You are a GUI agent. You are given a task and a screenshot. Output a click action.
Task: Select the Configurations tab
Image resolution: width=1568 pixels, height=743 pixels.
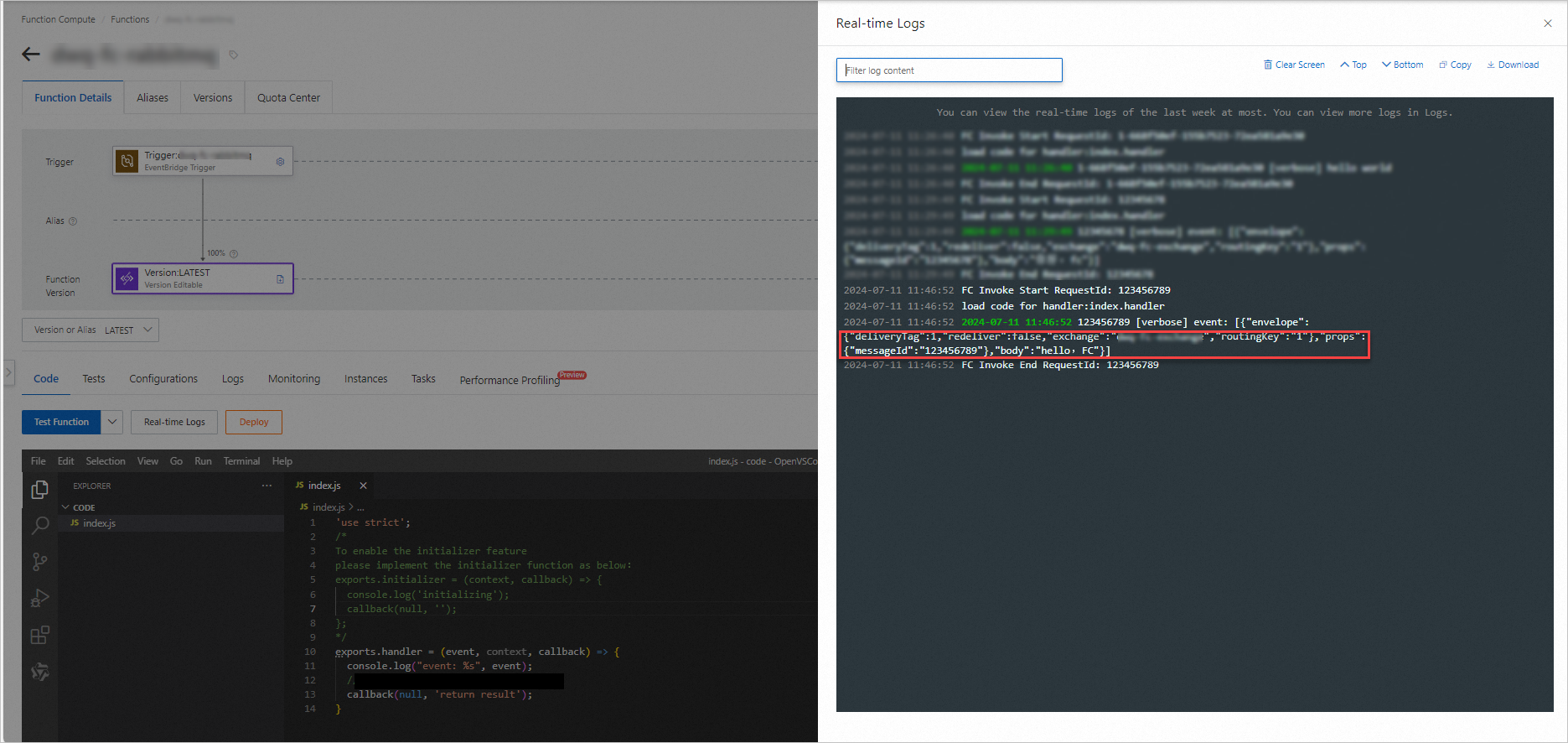tap(163, 379)
